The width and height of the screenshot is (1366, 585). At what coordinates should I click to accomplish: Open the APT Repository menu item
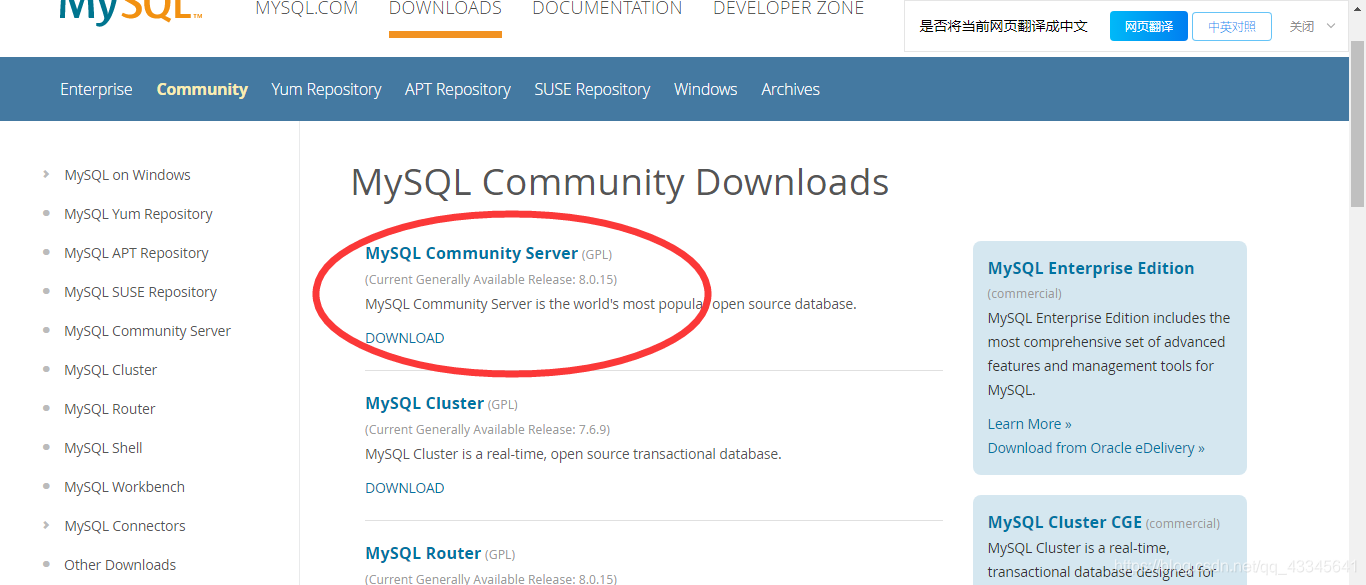(x=458, y=89)
